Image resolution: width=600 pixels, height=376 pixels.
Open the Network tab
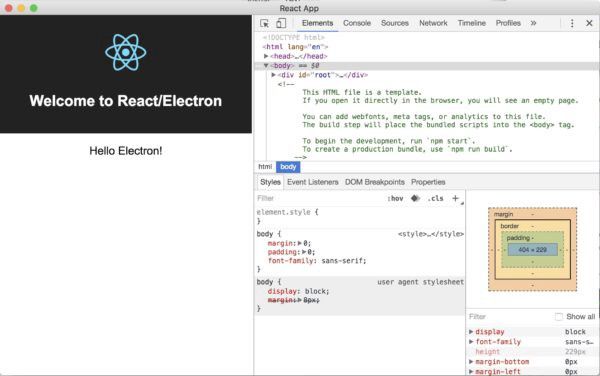433,23
